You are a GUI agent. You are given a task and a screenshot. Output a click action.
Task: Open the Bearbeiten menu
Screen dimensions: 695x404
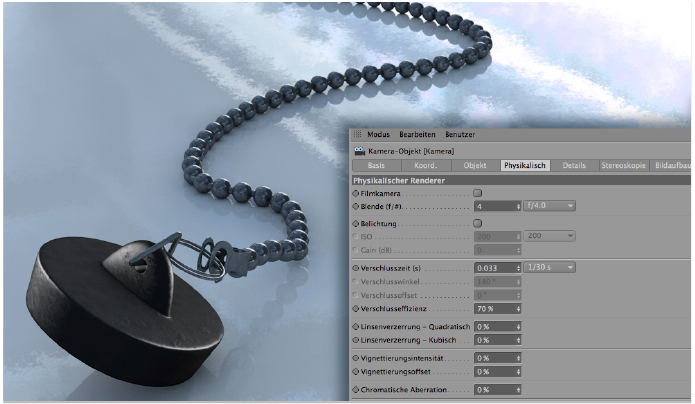tap(417, 134)
